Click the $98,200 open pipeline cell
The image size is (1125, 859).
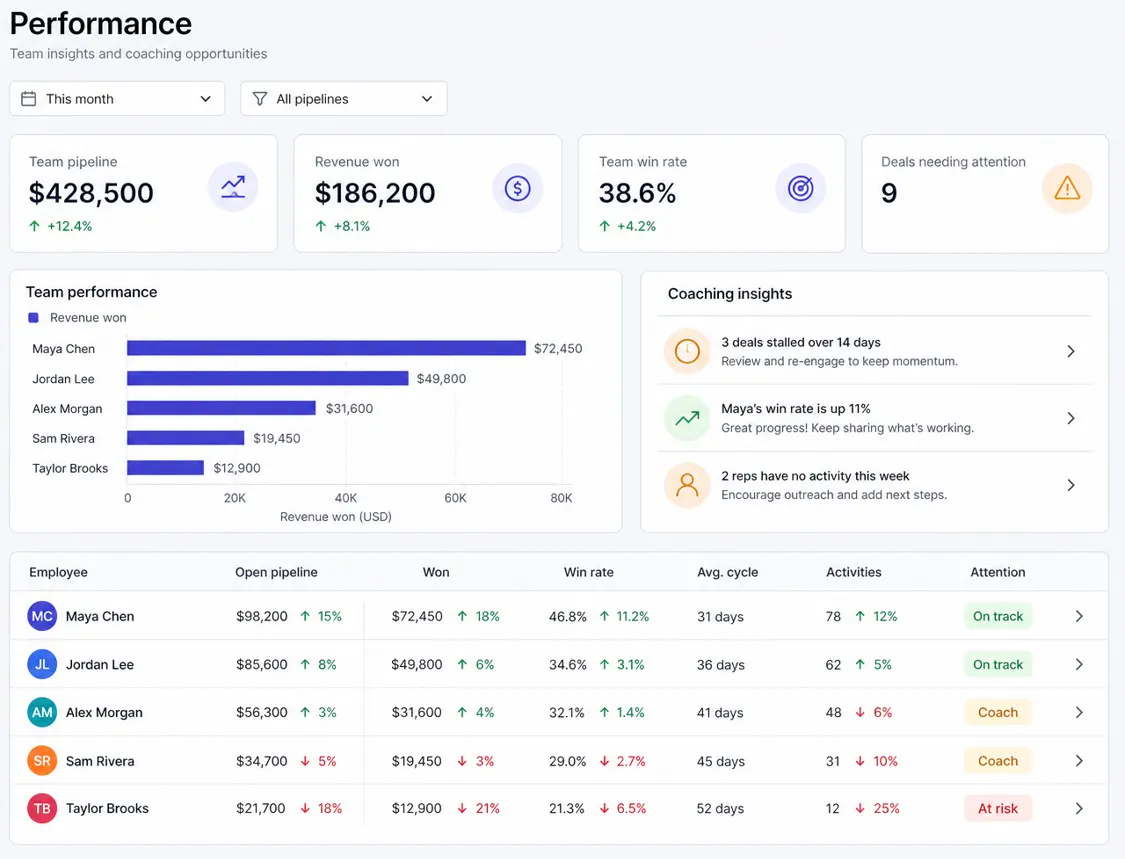click(x=262, y=616)
